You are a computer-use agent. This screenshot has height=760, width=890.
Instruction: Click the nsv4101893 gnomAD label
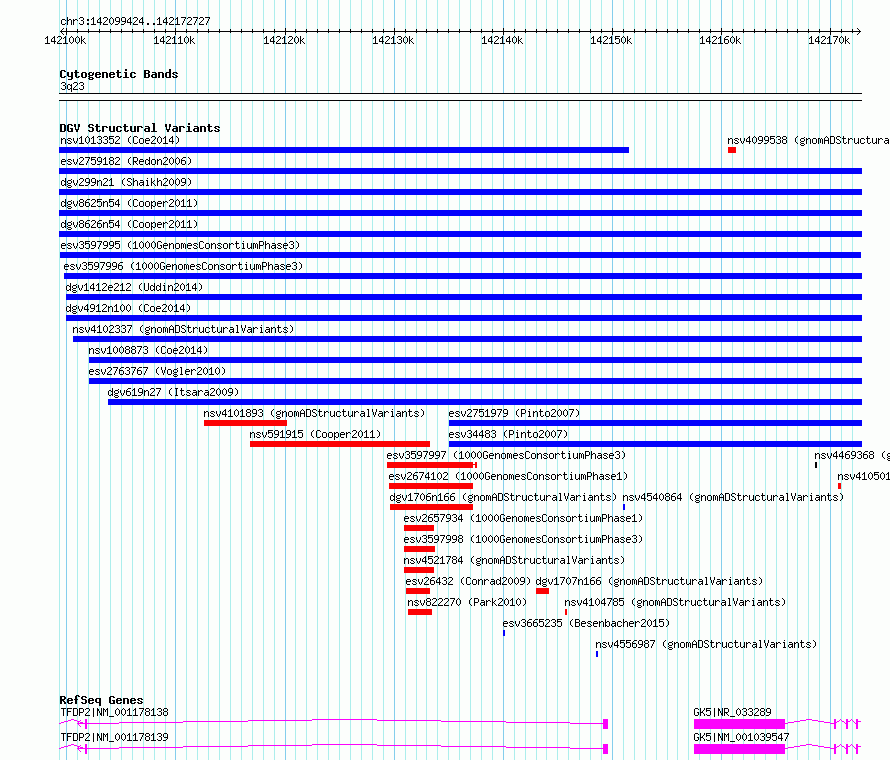[314, 413]
